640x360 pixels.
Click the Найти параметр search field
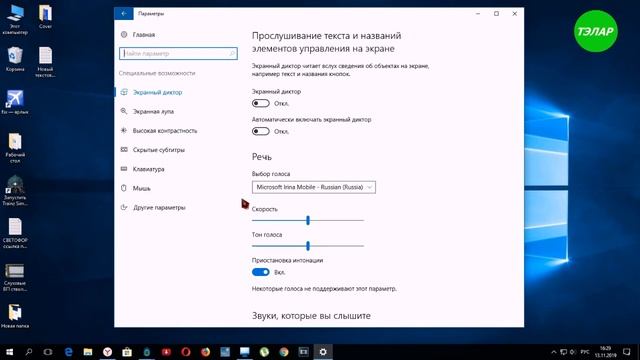point(178,53)
